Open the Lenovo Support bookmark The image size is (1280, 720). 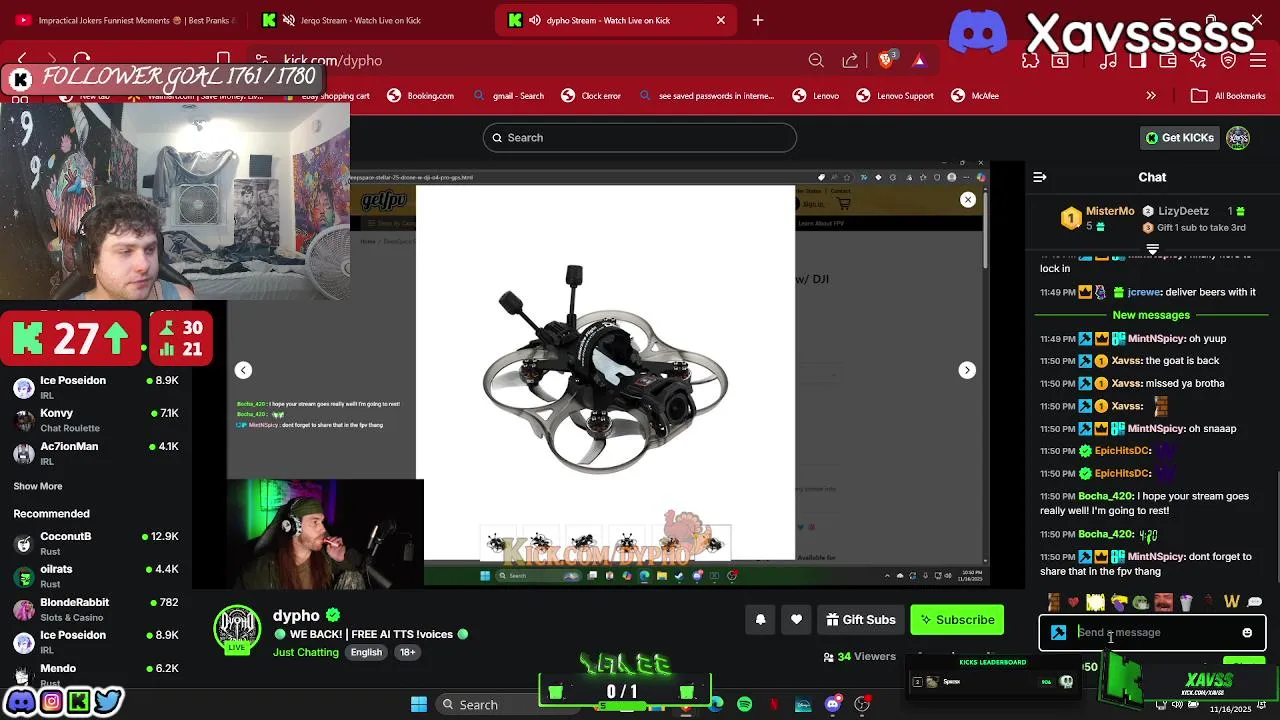(x=895, y=96)
